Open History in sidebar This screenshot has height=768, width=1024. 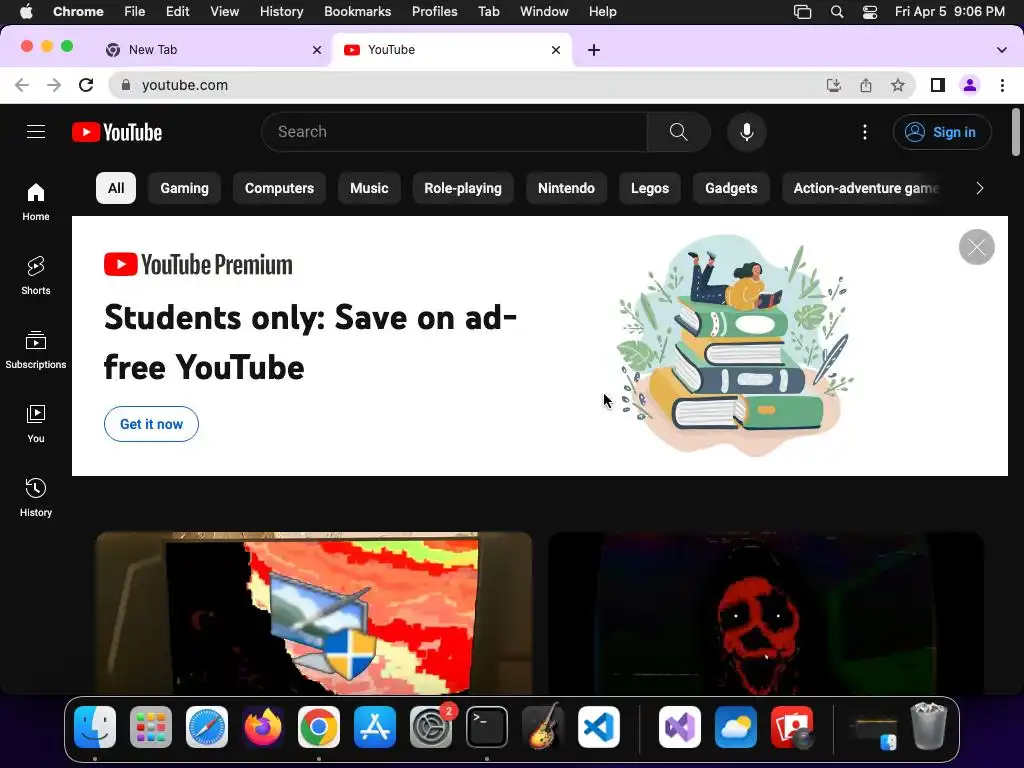click(x=36, y=498)
